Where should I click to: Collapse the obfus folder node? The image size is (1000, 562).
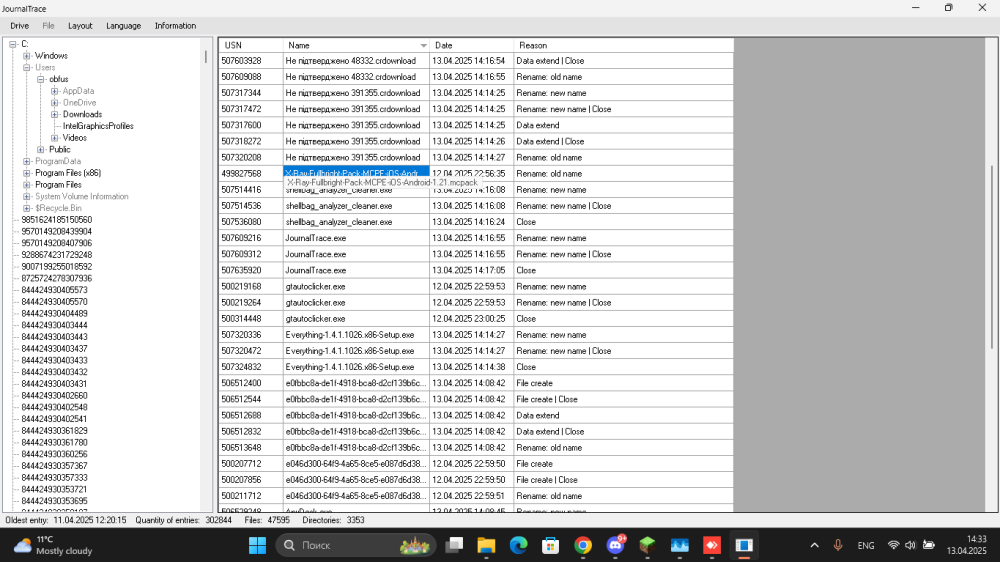tap(41, 79)
